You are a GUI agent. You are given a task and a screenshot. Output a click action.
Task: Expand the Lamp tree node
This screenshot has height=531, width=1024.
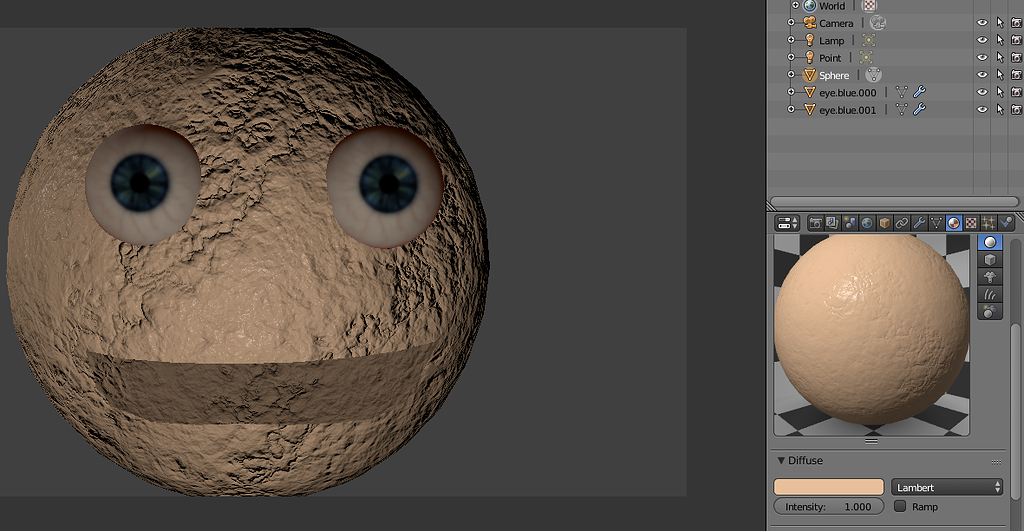pyautogui.click(x=791, y=40)
